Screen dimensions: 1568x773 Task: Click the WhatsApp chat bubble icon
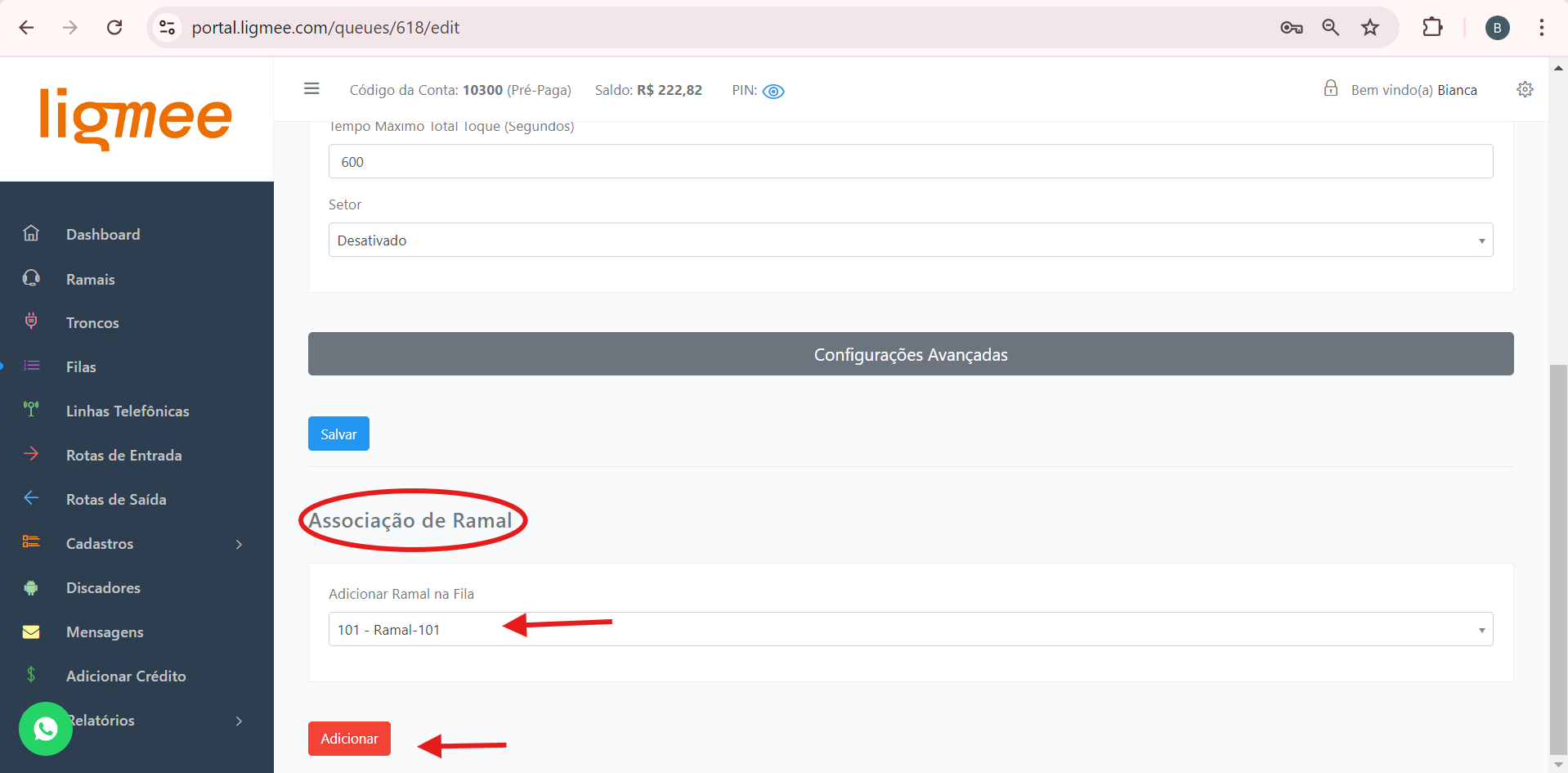46,728
